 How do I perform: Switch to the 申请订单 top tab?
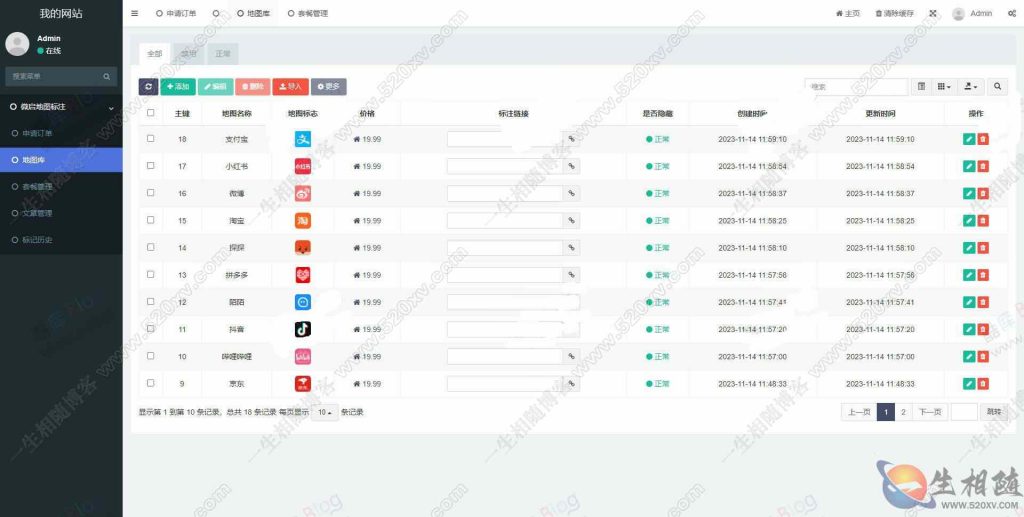pyautogui.click(x=176, y=13)
